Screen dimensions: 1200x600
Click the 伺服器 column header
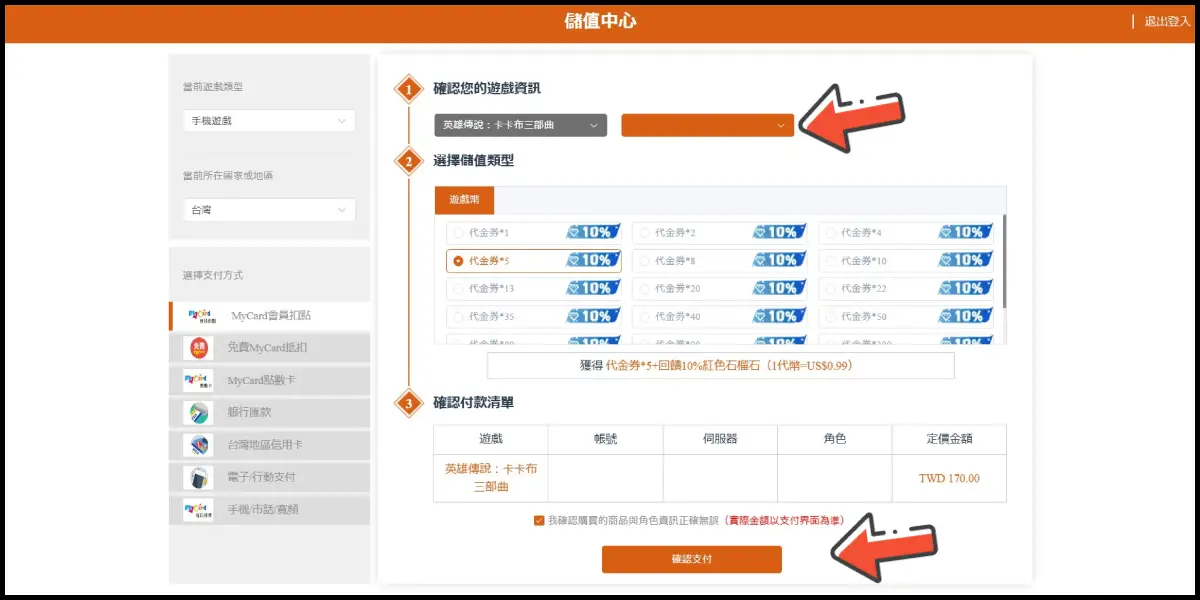(x=720, y=440)
